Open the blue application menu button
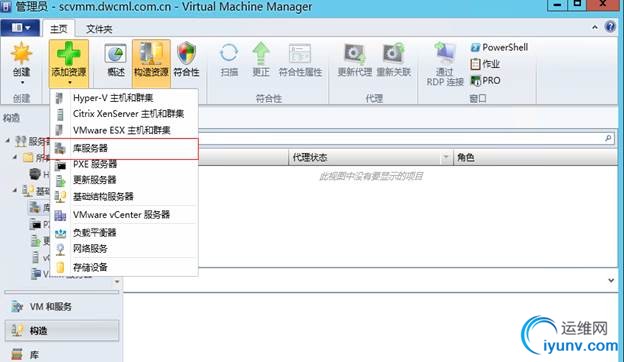Image resolution: width=624 pixels, height=362 pixels. tap(20, 27)
